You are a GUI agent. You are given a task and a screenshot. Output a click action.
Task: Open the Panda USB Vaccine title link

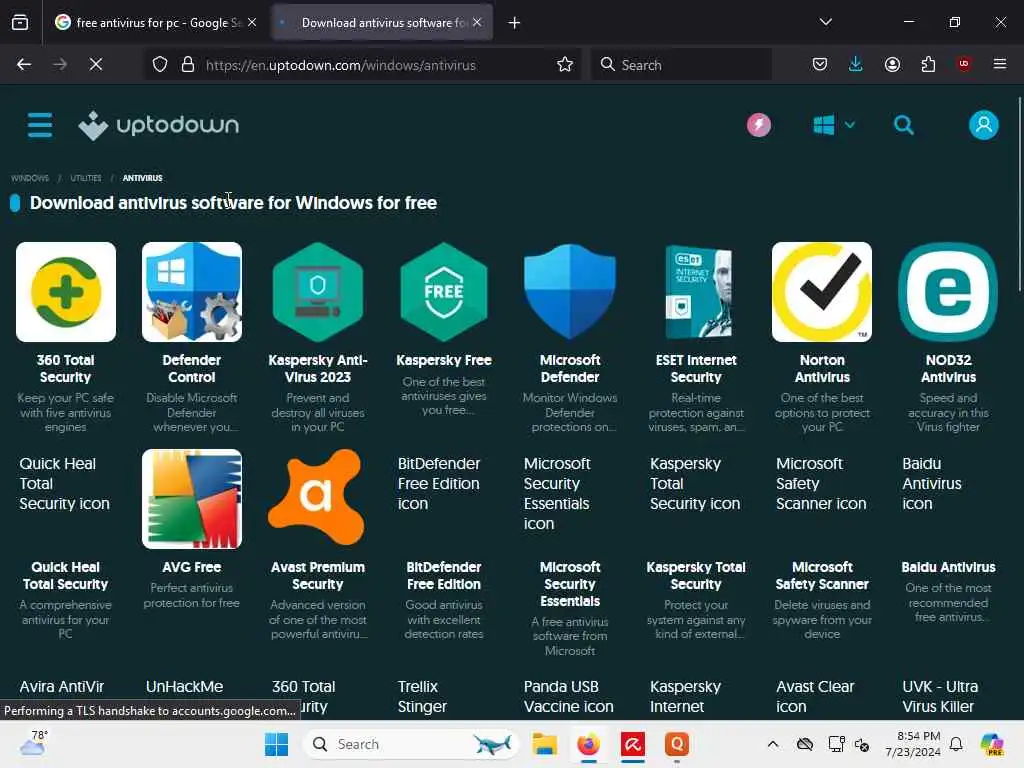point(569,697)
